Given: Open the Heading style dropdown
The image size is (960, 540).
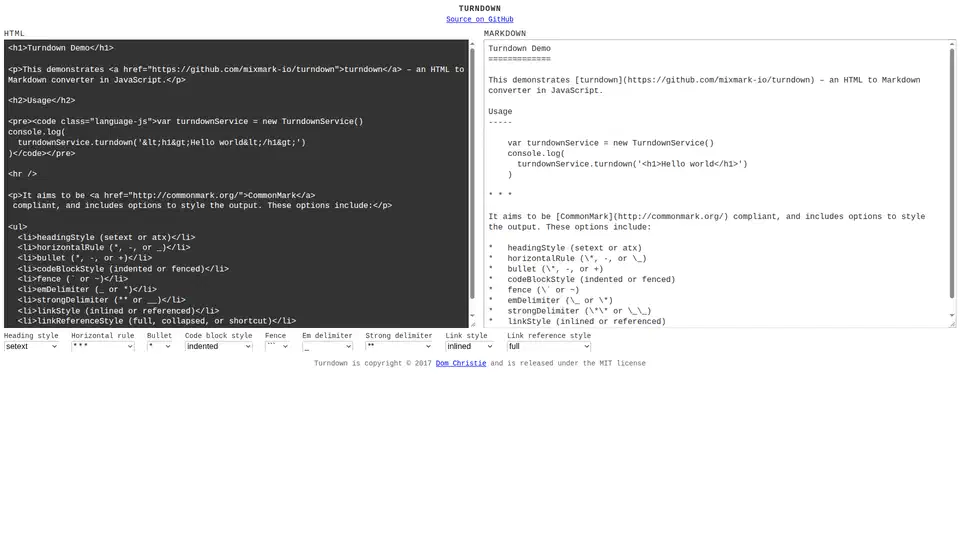Looking at the screenshot, I should point(31,347).
